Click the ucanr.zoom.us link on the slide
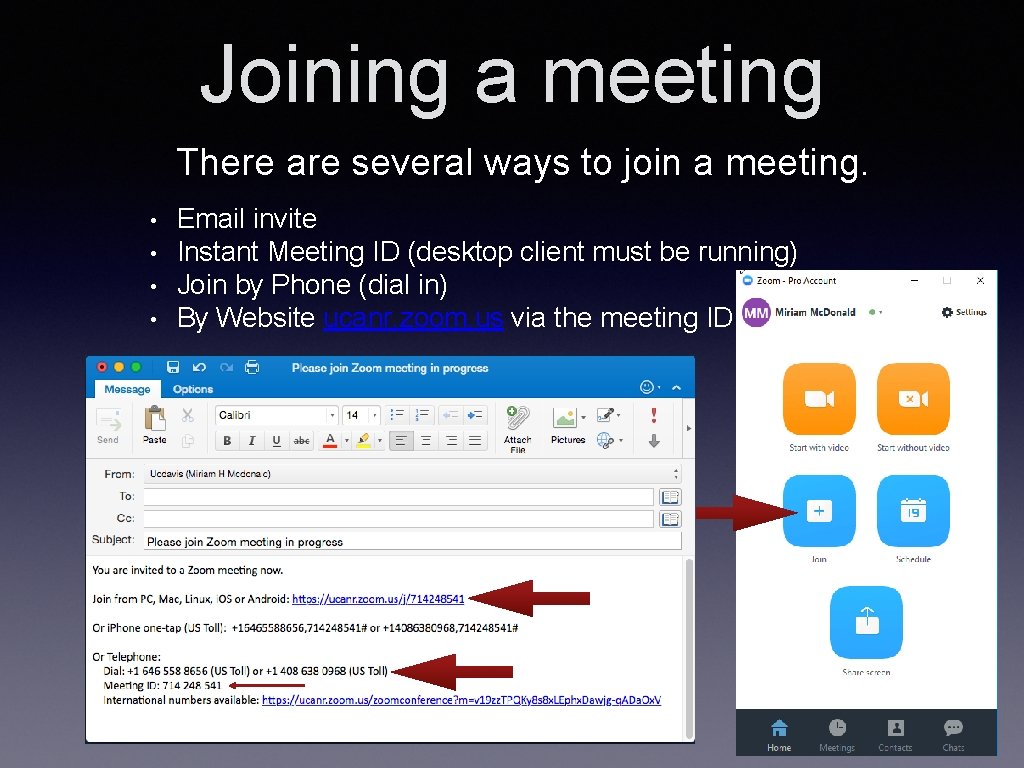The image size is (1024, 768). [411, 318]
